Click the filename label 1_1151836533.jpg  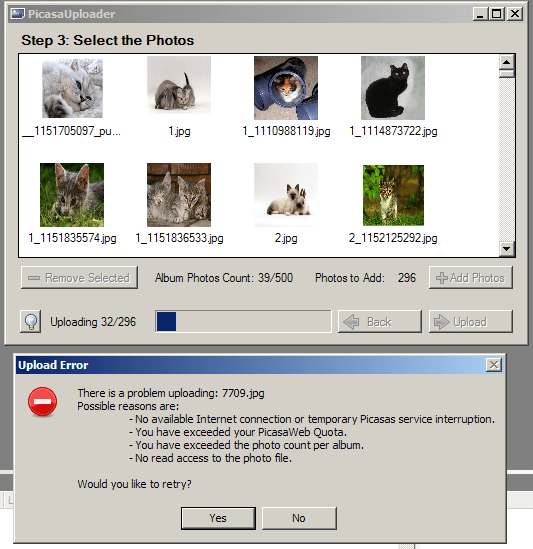(179, 238)
